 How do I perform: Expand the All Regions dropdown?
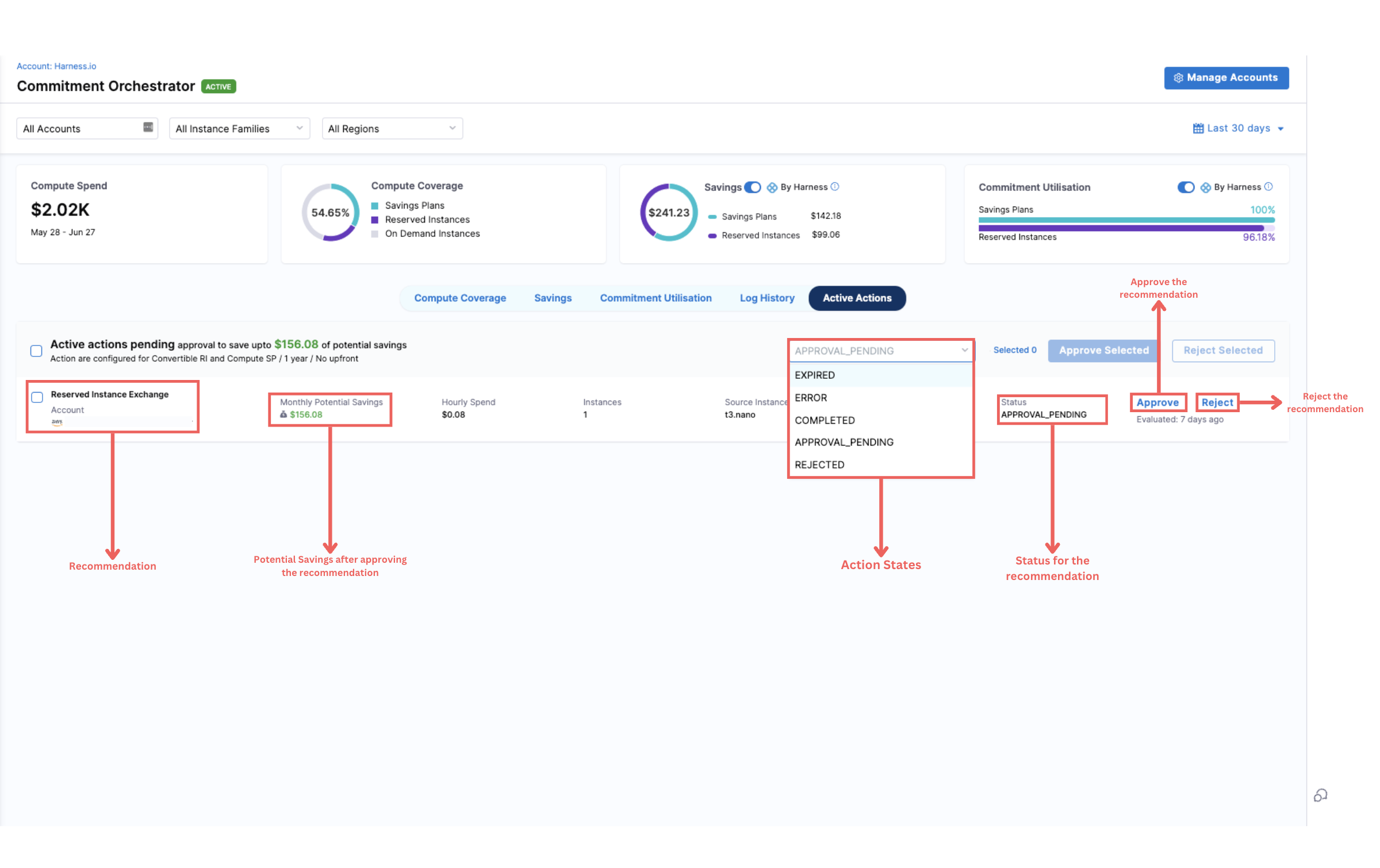[392, 128]
